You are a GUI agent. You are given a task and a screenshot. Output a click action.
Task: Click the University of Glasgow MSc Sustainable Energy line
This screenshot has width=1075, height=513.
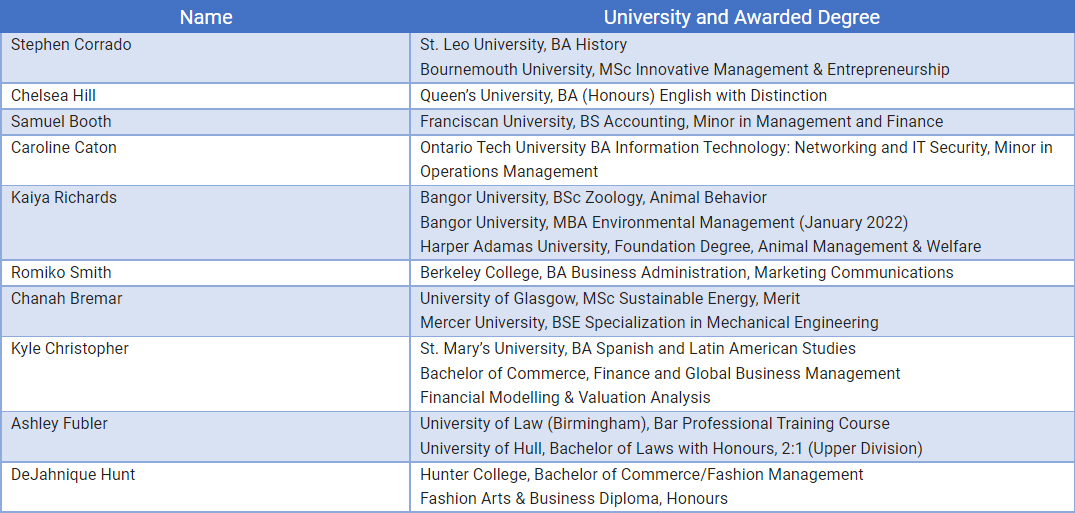click(609, 298)
